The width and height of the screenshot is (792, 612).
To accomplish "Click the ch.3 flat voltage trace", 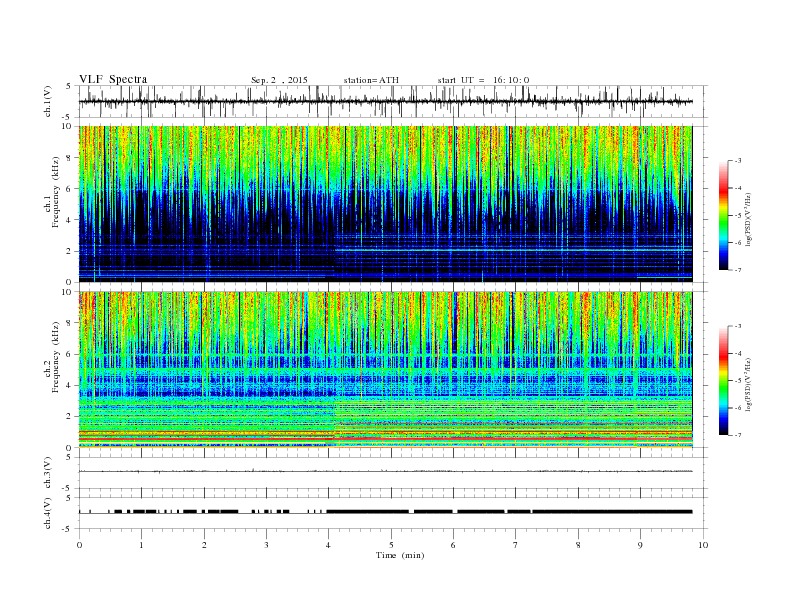I will coord(385,471).
